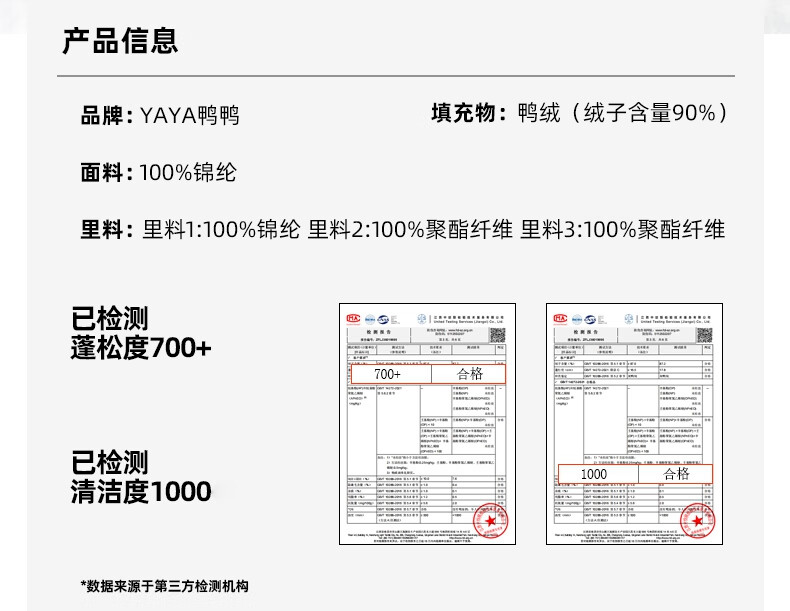Click '合格' result in the left report
This screenshot has height=611, width=790.
pos(469,374)
